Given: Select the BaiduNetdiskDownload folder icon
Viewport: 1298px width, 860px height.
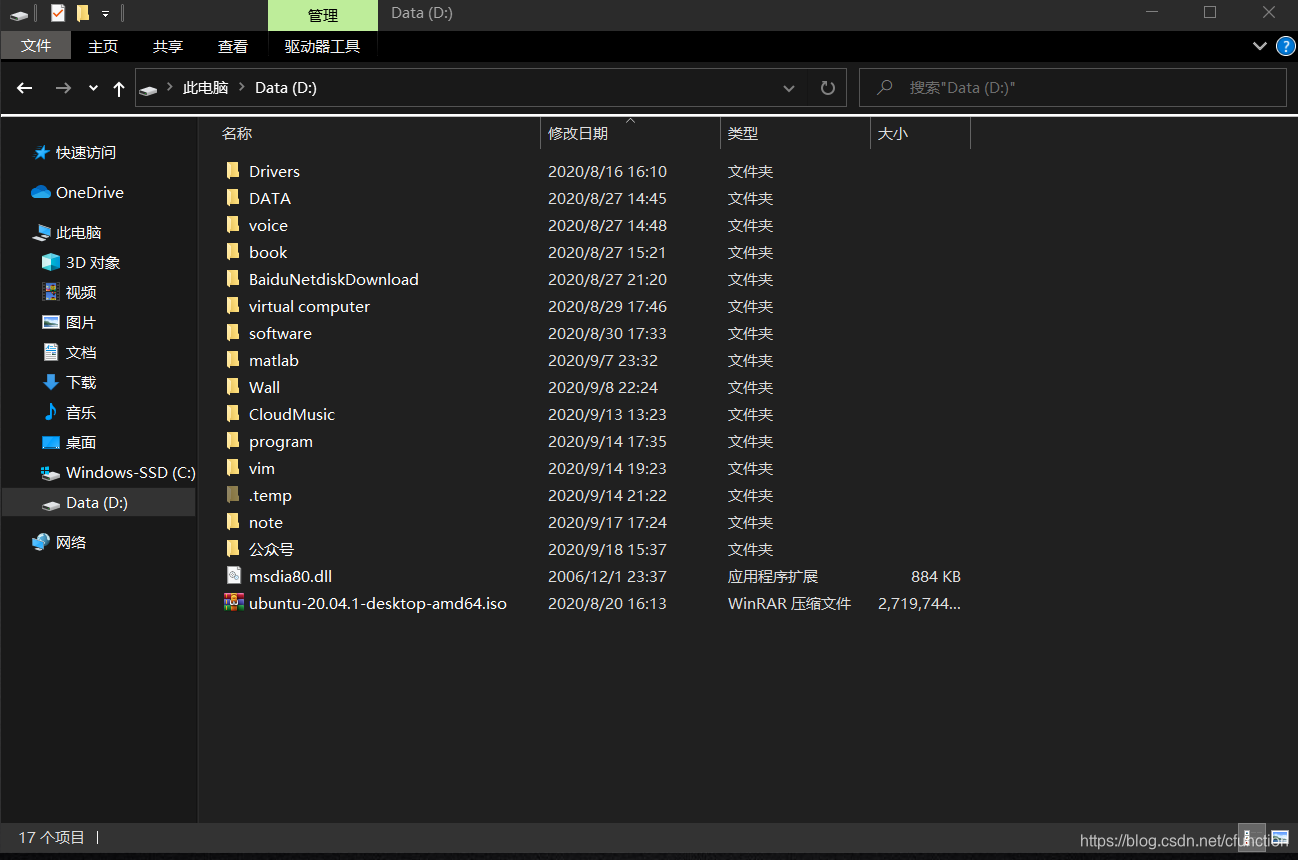Looking at the screenshot, I should click(x=233, y=279).
